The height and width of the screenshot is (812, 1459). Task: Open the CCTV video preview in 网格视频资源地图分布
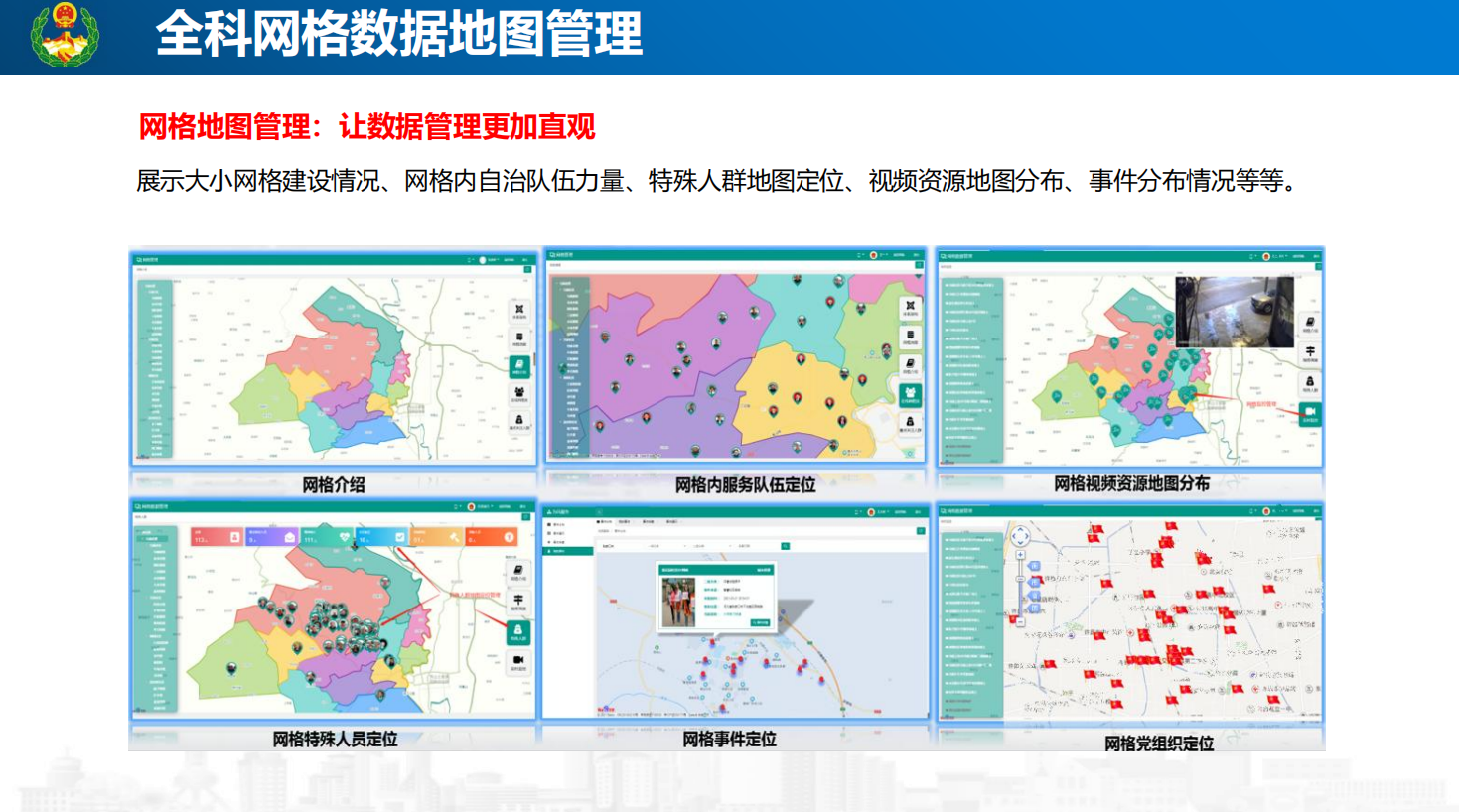point(1234,311)
